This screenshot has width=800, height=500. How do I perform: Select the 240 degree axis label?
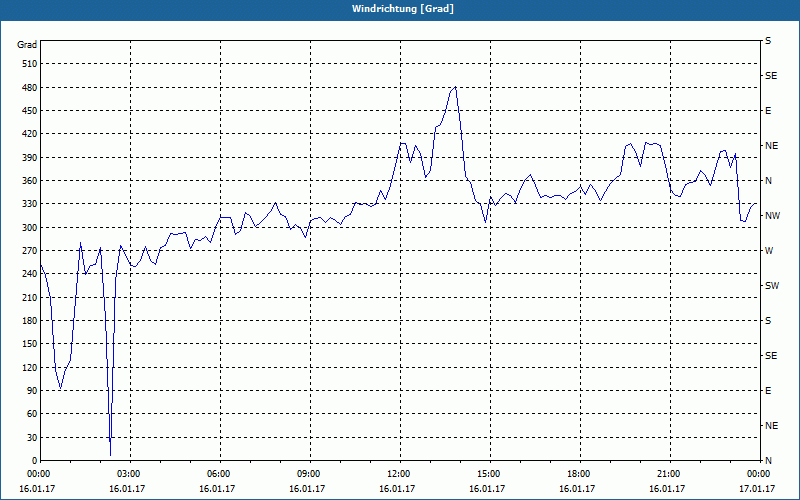click(x=30, y=274)
